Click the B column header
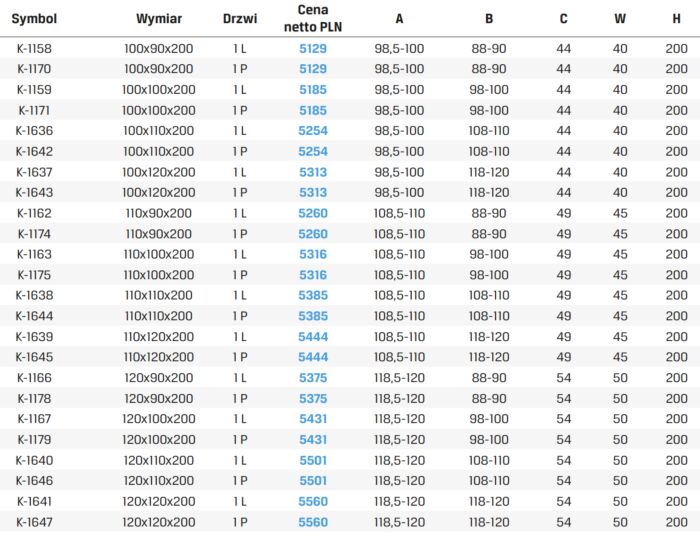700x536 pixels. click(x=489, y=19)
